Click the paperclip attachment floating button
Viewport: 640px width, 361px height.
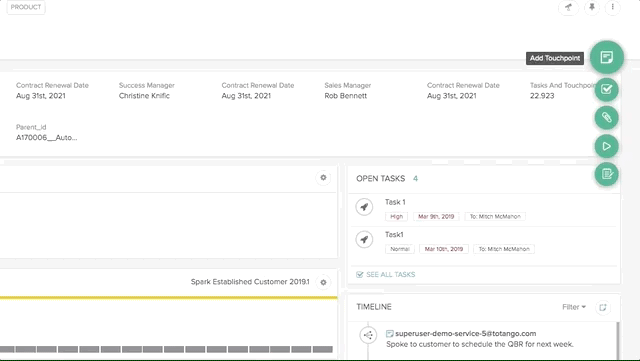[607, 118]
